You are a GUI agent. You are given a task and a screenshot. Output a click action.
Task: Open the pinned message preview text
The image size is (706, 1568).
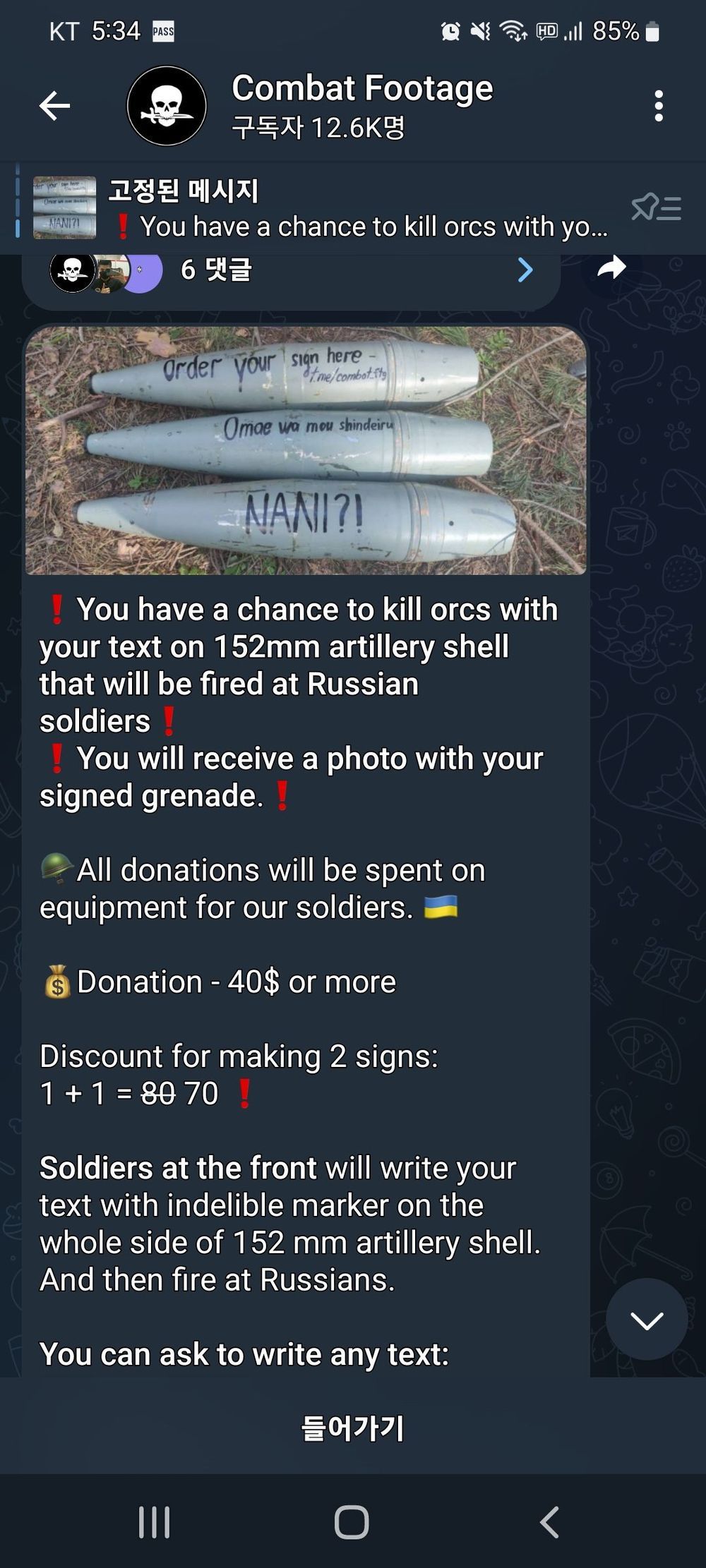[360, 227]
